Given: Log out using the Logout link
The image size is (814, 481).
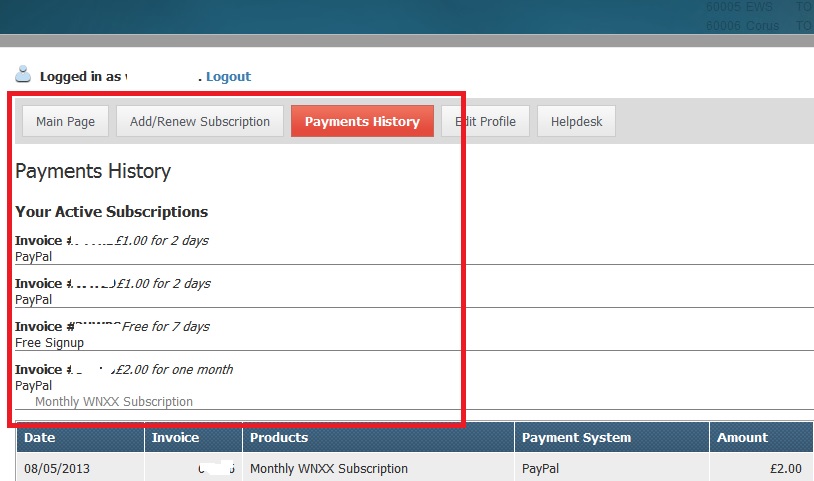Looking at the screenshot, I should coord(228,76).
